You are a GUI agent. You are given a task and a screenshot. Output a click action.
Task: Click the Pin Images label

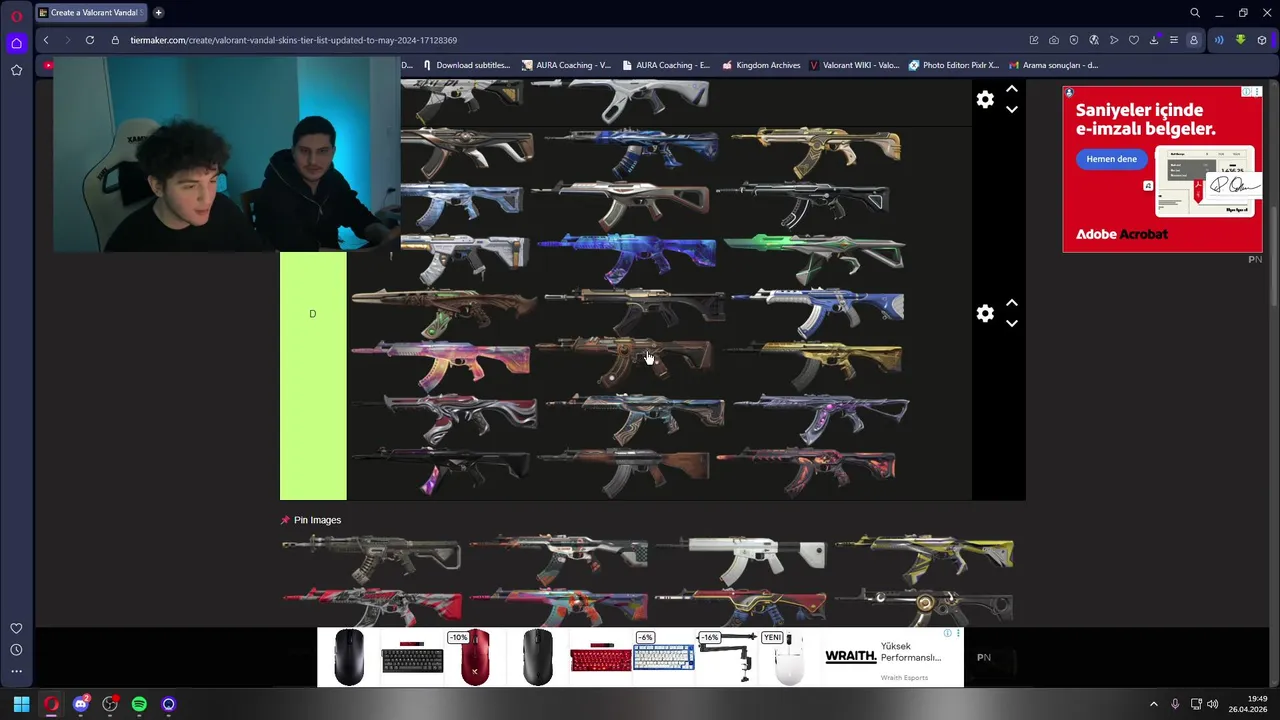coord(317,520)
